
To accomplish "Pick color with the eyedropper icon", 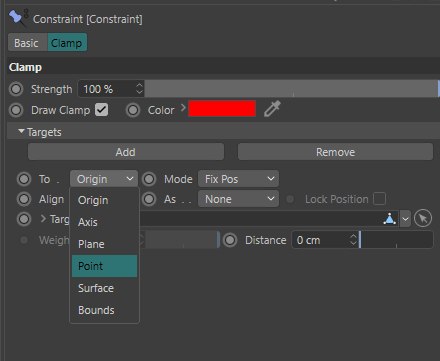I will pyautogui.click(x=272, y=109).
